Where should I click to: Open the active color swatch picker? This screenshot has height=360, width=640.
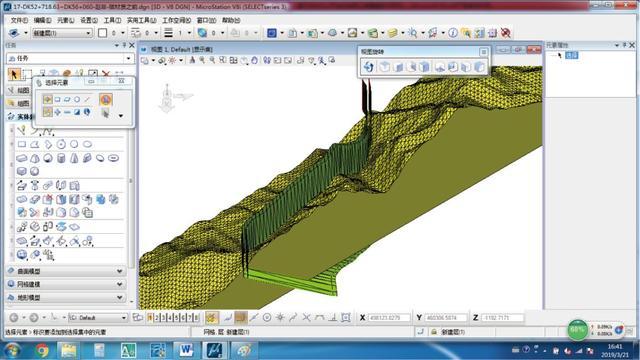tap(102, 33)
